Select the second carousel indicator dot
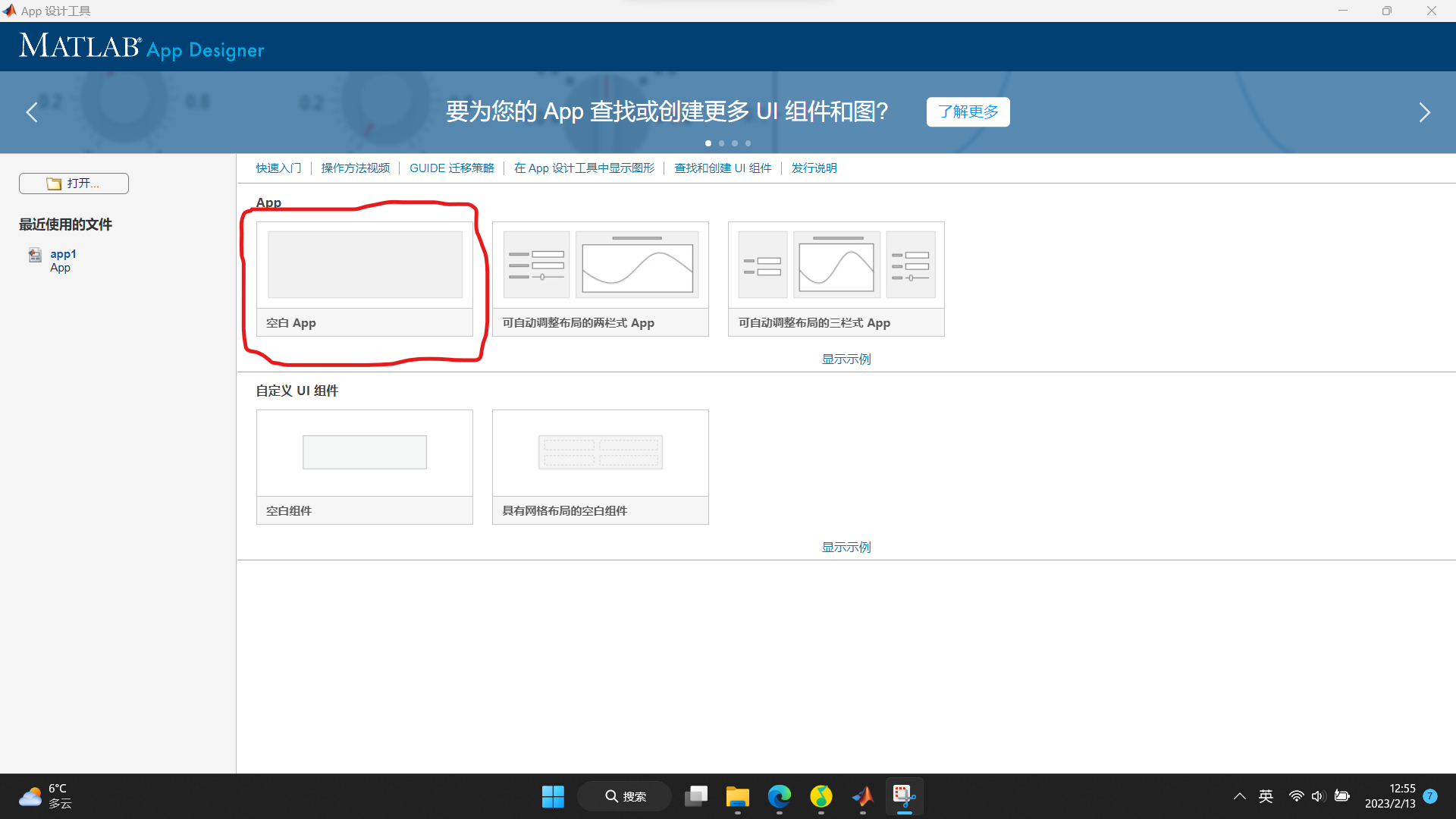This screenshot has height=819, width=1456. point(721,143)
